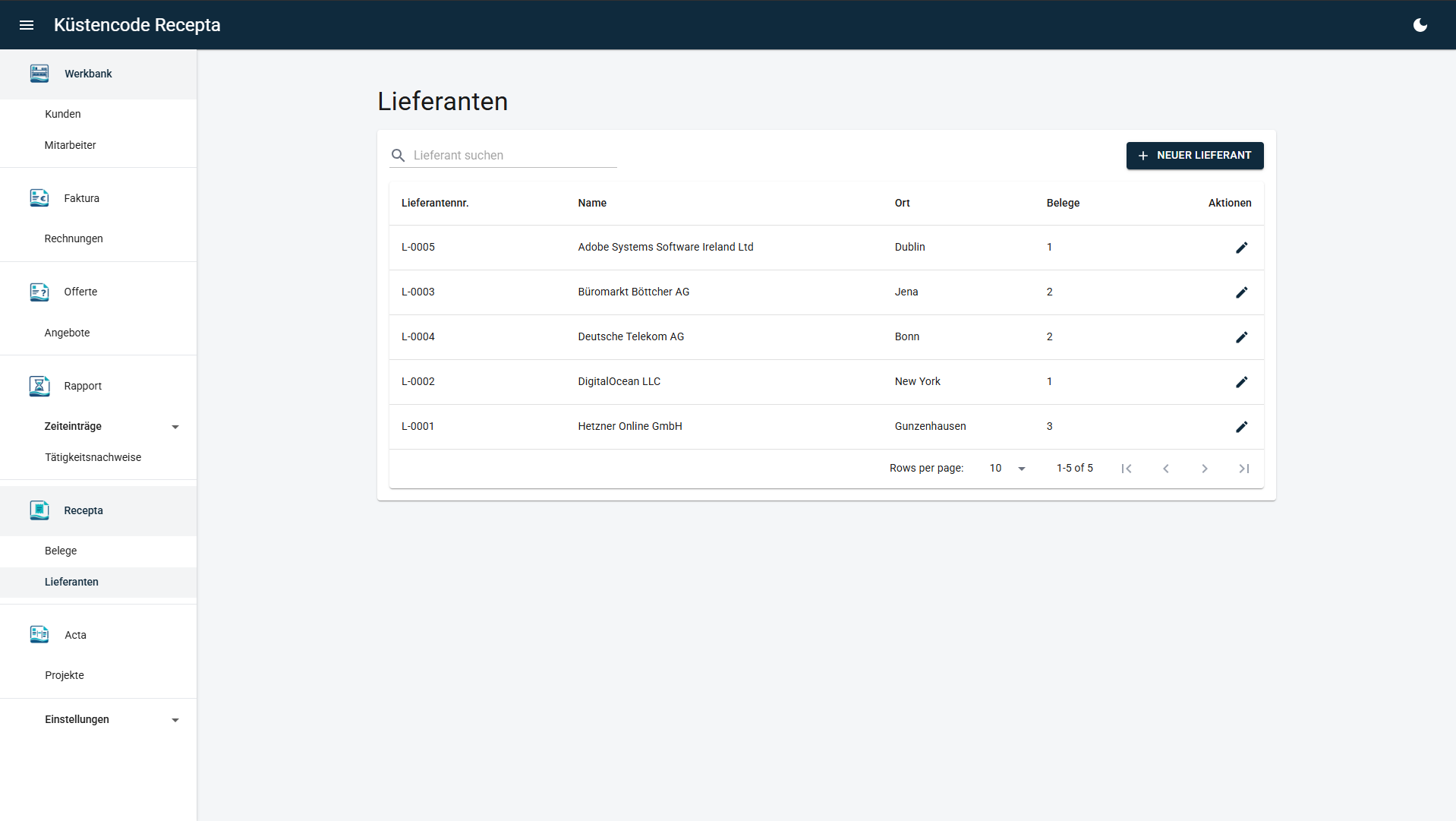Open the hamburger navigation menu

point(27,25)
